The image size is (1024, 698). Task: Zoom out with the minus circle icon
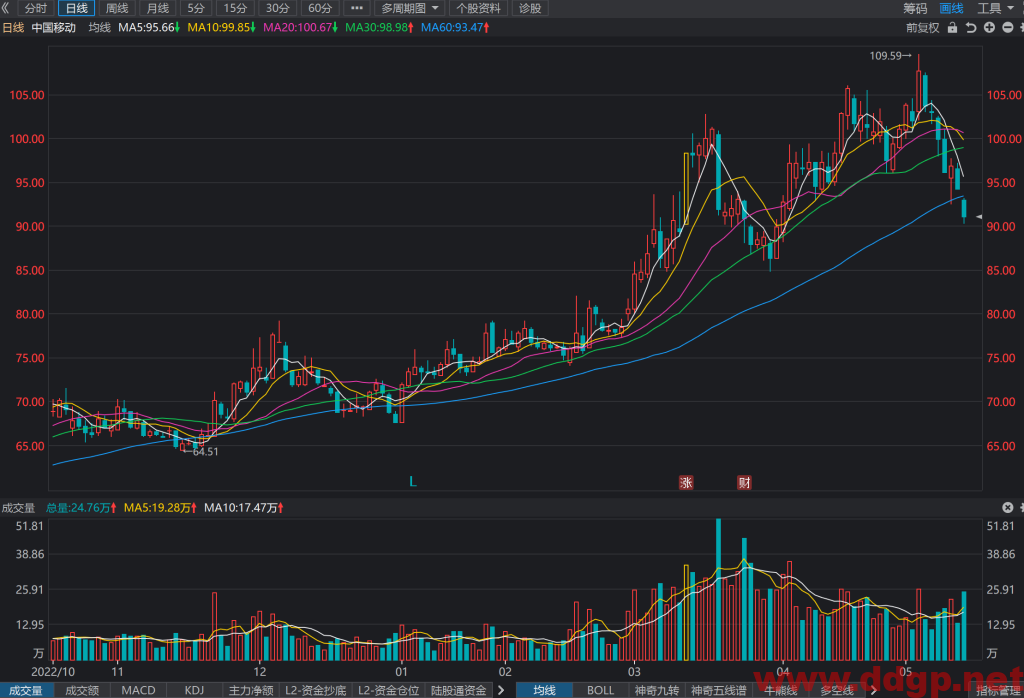click(1008, 27)
